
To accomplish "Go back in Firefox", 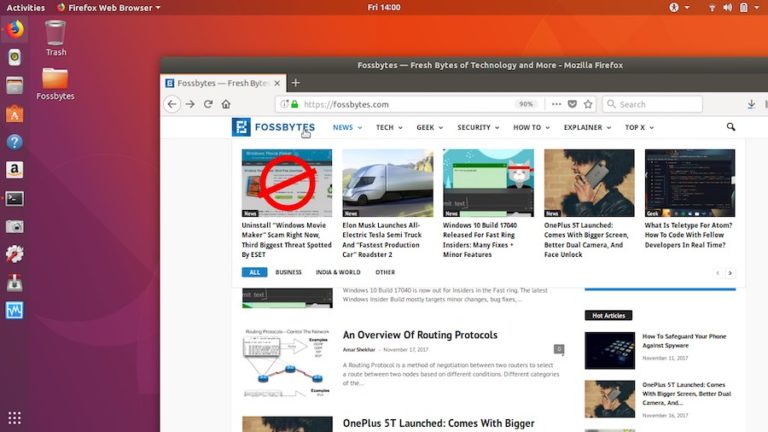I will coord(172,104).
